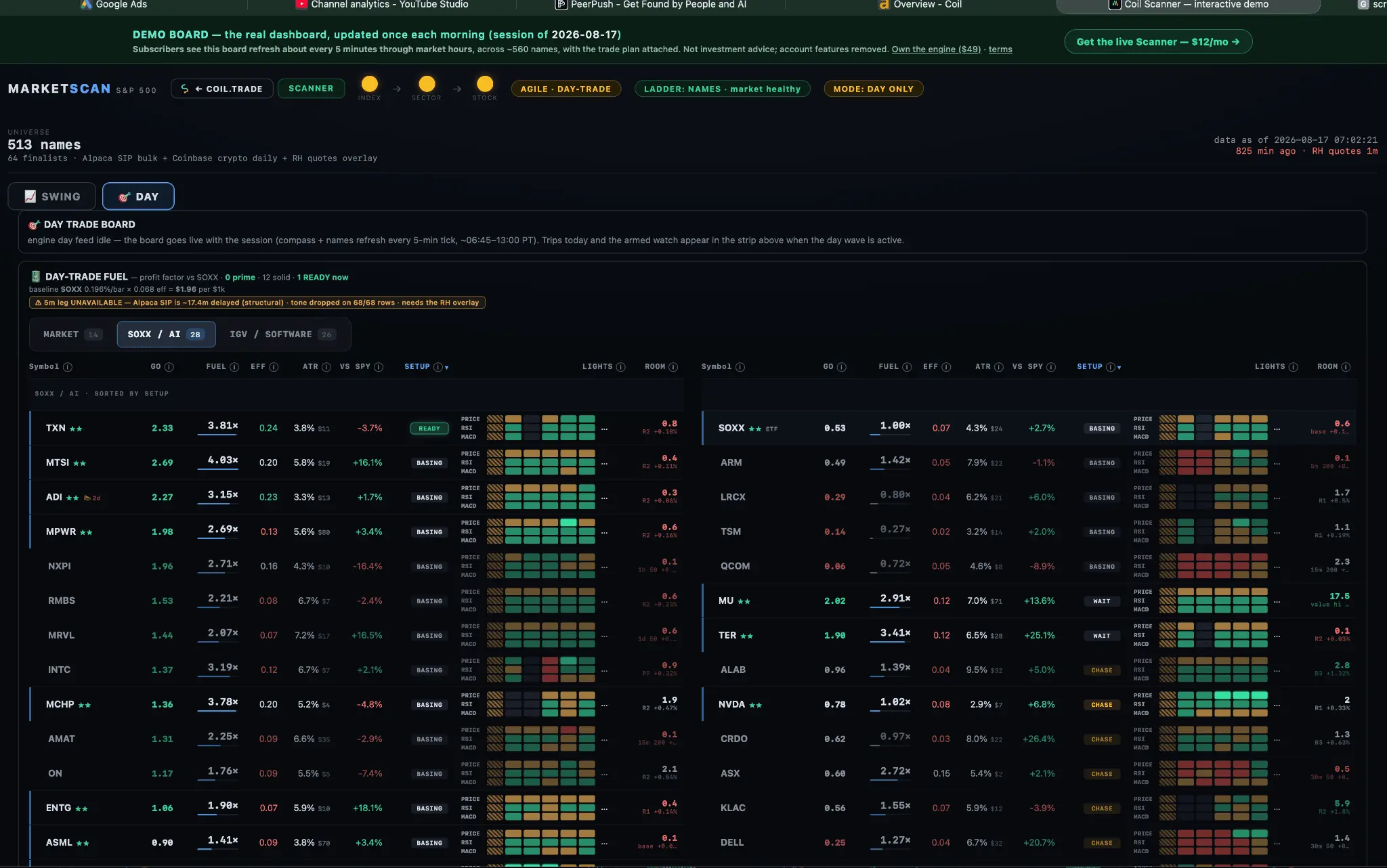Click the SECTOR status dot
Screen dimensions: 1387x868
coord(427,83)
